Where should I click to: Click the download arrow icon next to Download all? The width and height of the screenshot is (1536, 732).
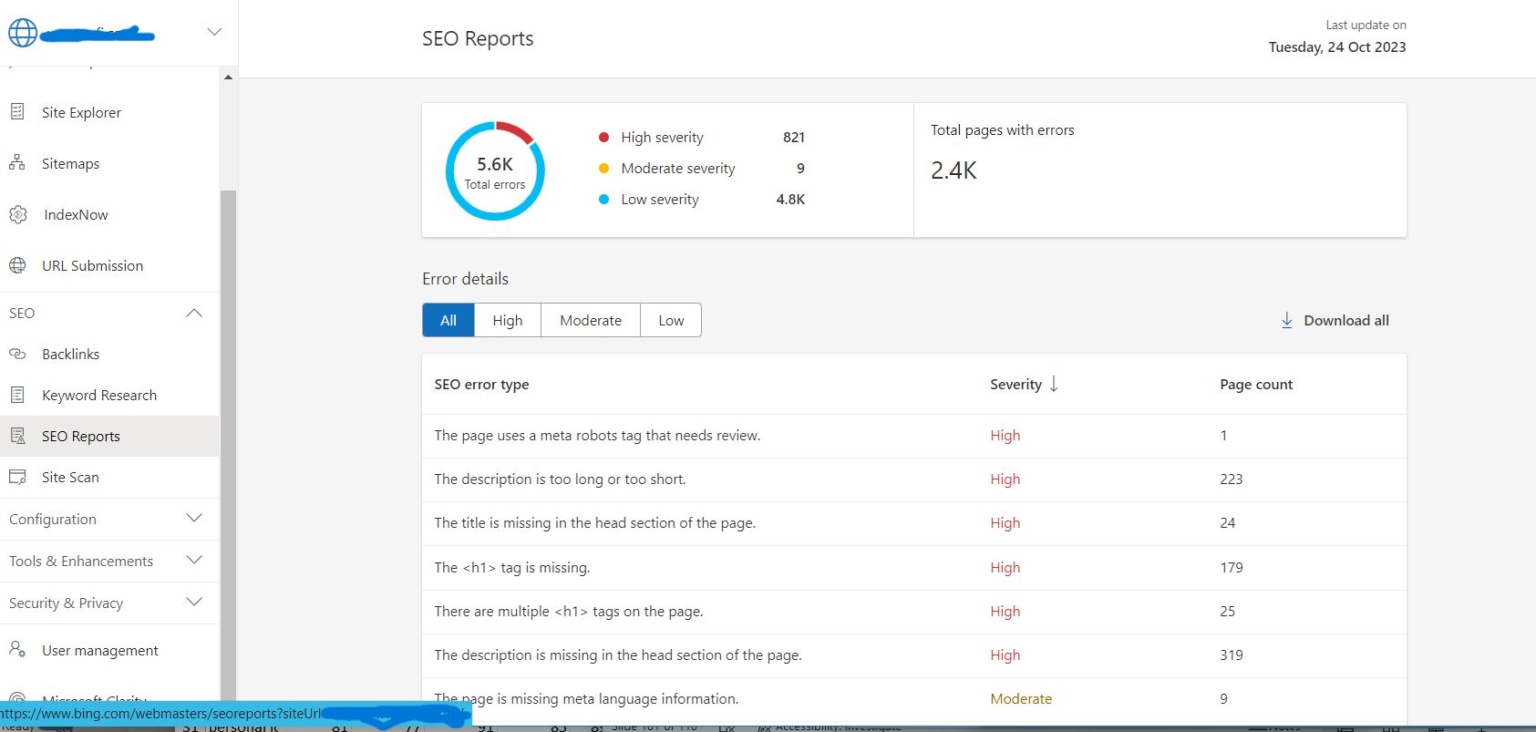tap(1286, 320)
